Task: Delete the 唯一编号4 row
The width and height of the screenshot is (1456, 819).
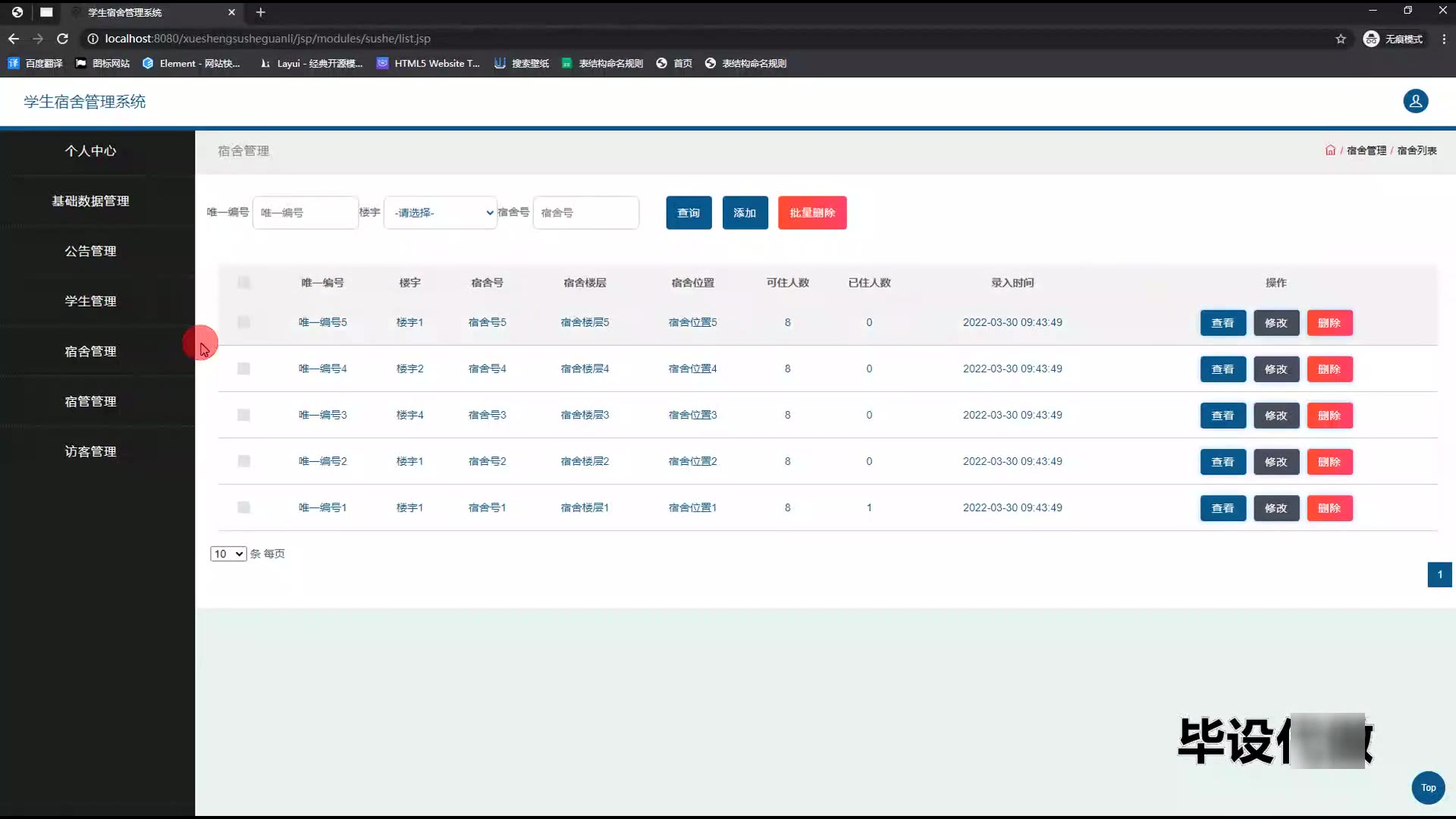Action: click(x=1329, y=369)
